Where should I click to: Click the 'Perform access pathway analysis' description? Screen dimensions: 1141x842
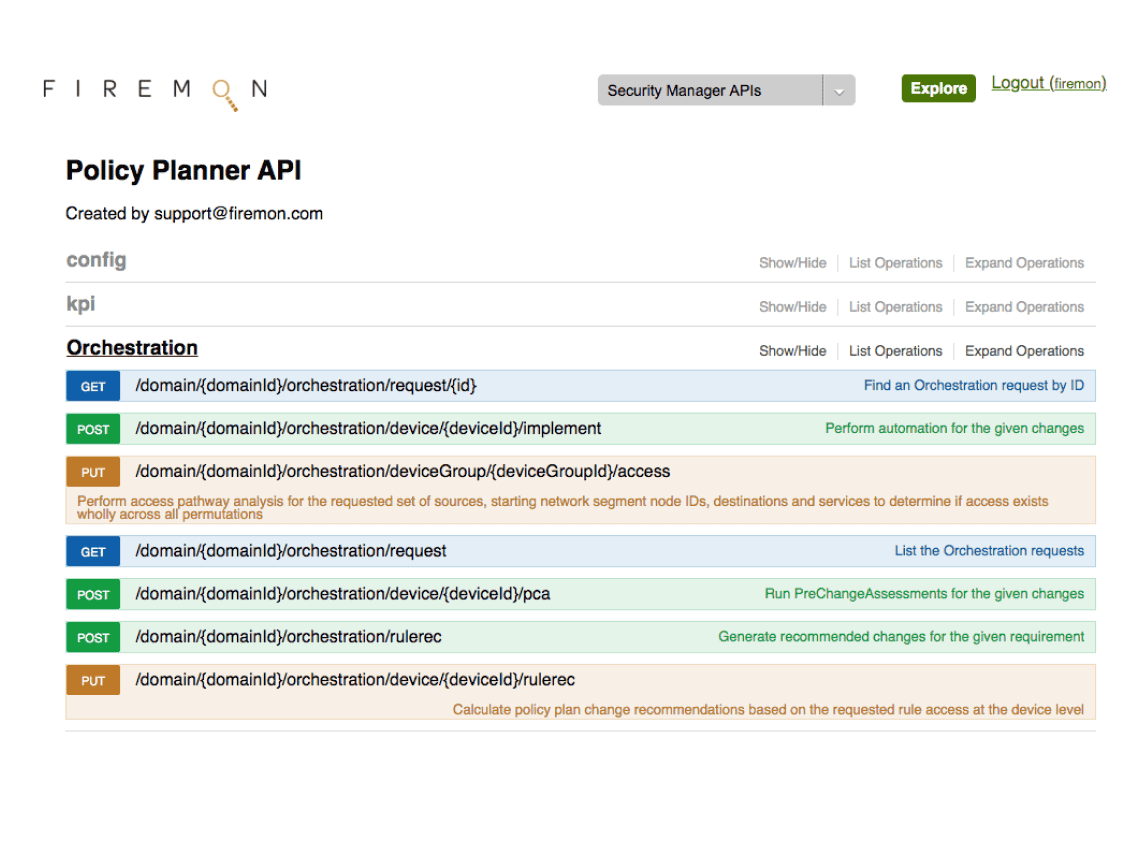click(x=562, y=507)
